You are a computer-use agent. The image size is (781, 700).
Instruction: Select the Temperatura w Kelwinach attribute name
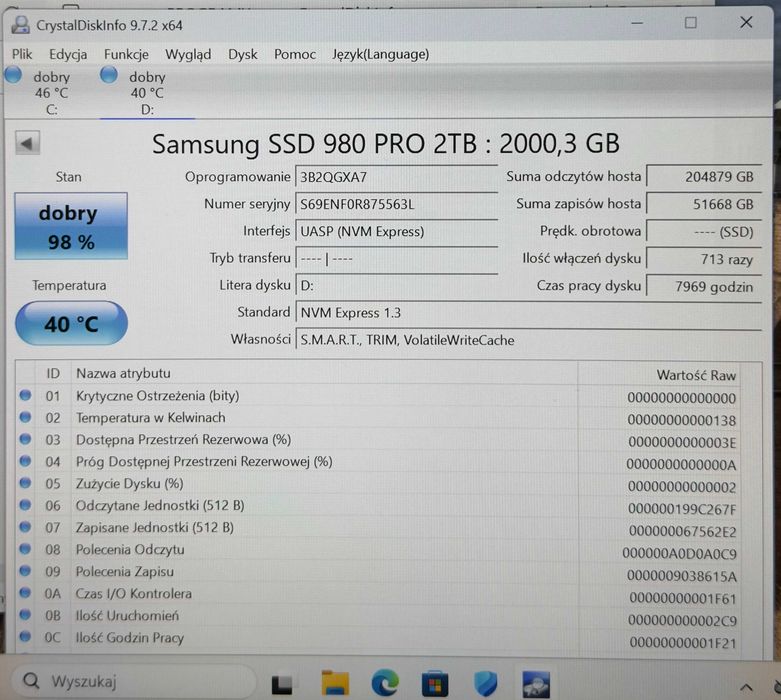click(x=150, y=418)
